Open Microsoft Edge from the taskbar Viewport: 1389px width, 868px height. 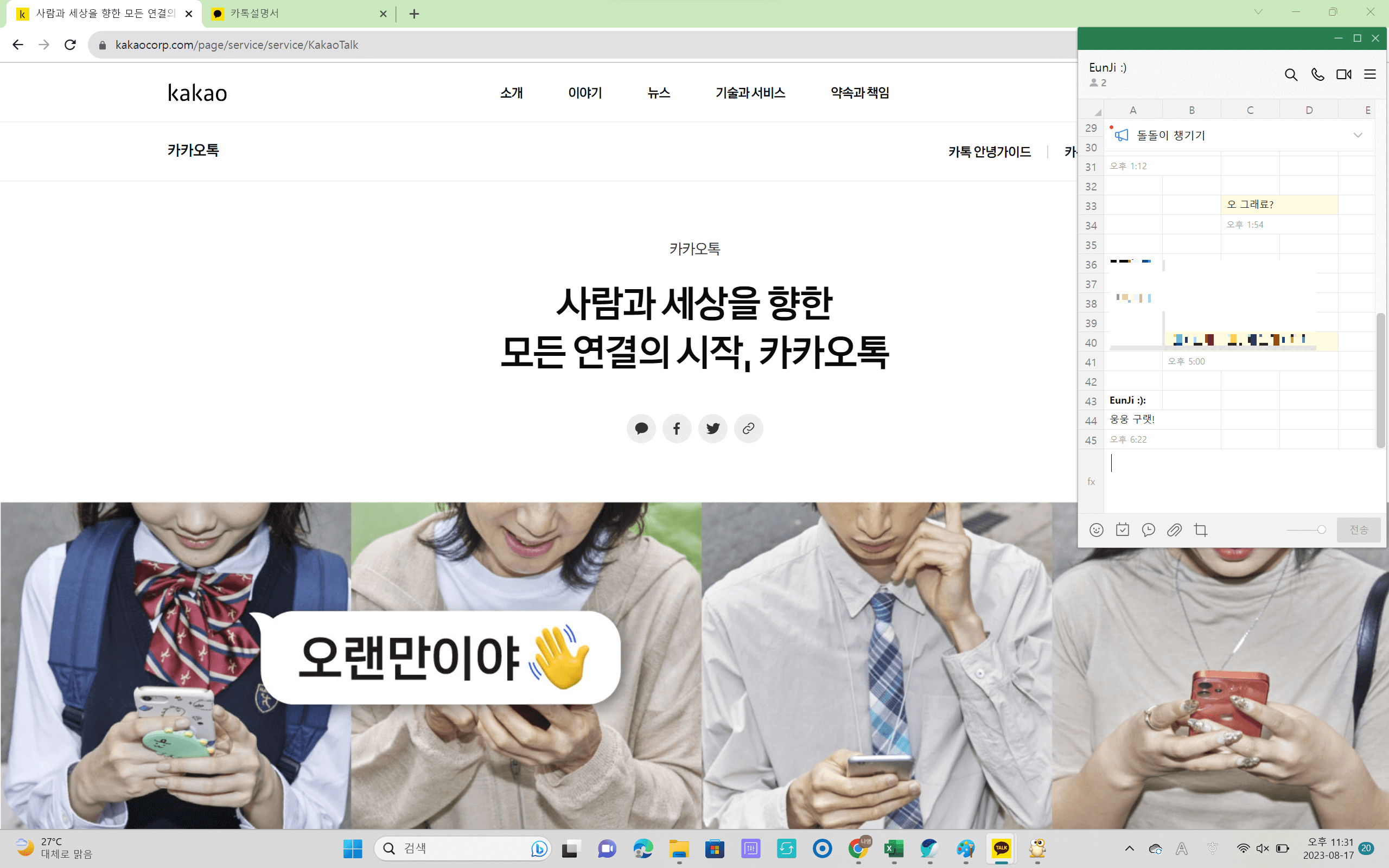pos(643,848)
